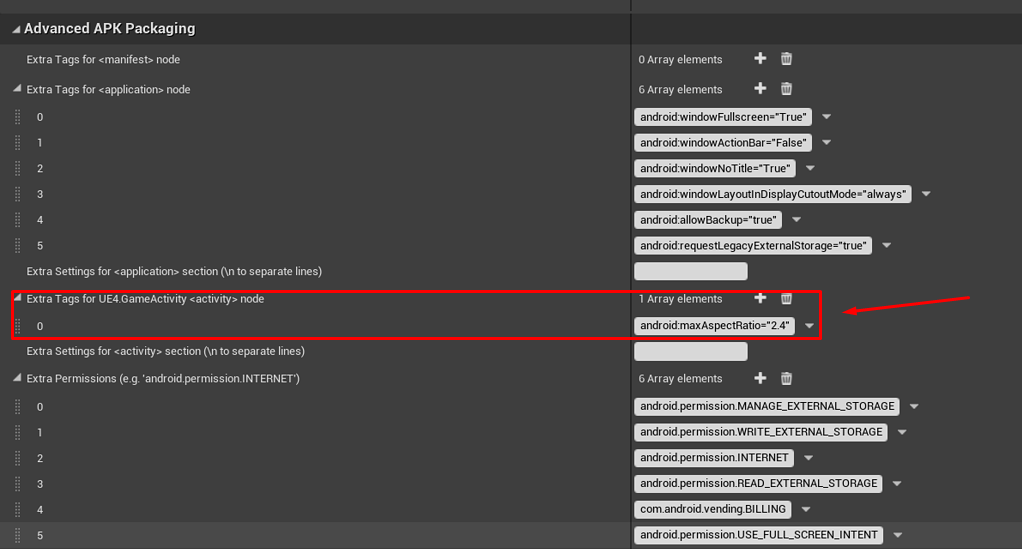
Task: Edit the windowLayoutInDisplayCutoutMode field
Action: click(773, 194)
